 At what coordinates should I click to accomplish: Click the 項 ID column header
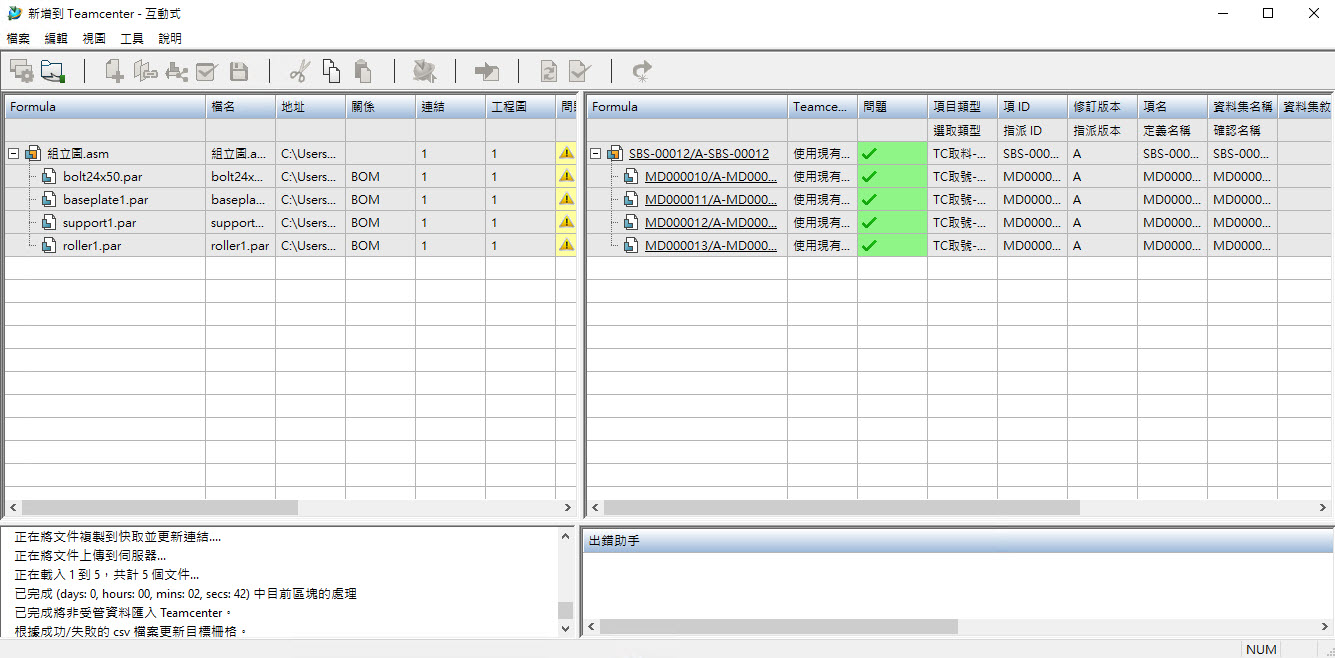coord(1033,107)
